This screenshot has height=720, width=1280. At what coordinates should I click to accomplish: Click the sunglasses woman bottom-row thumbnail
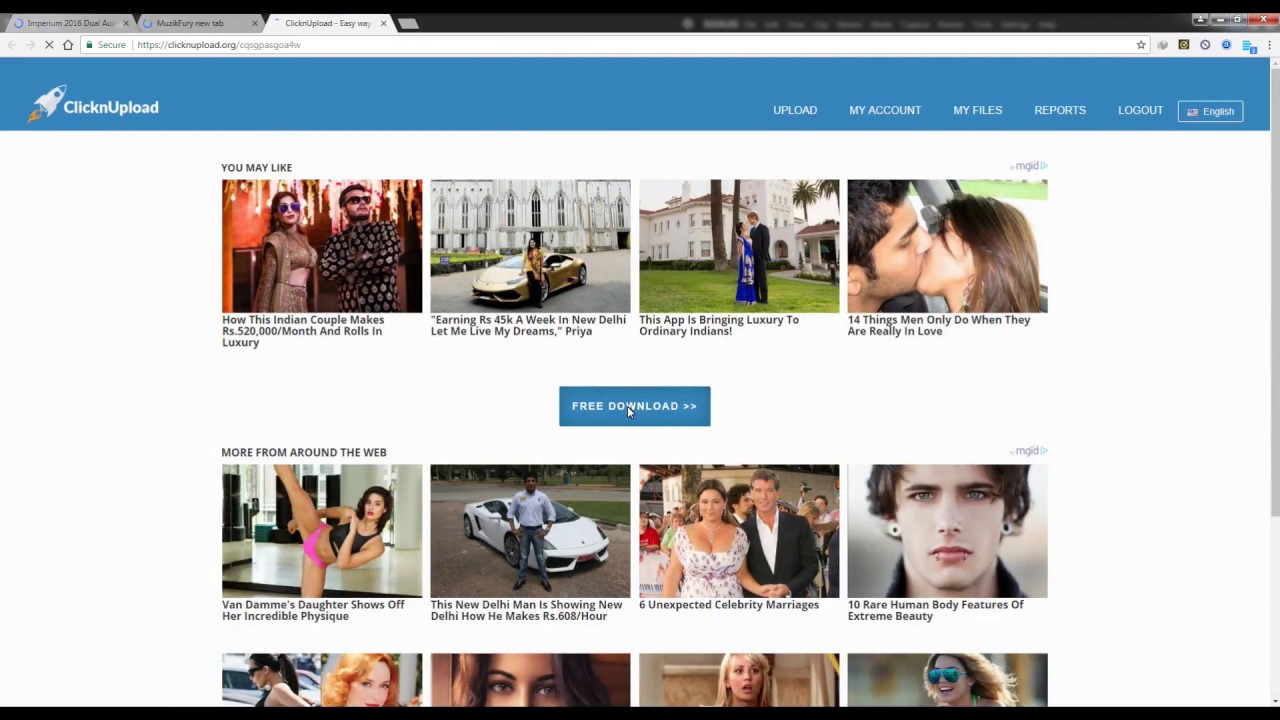click(x=947, y=680)
